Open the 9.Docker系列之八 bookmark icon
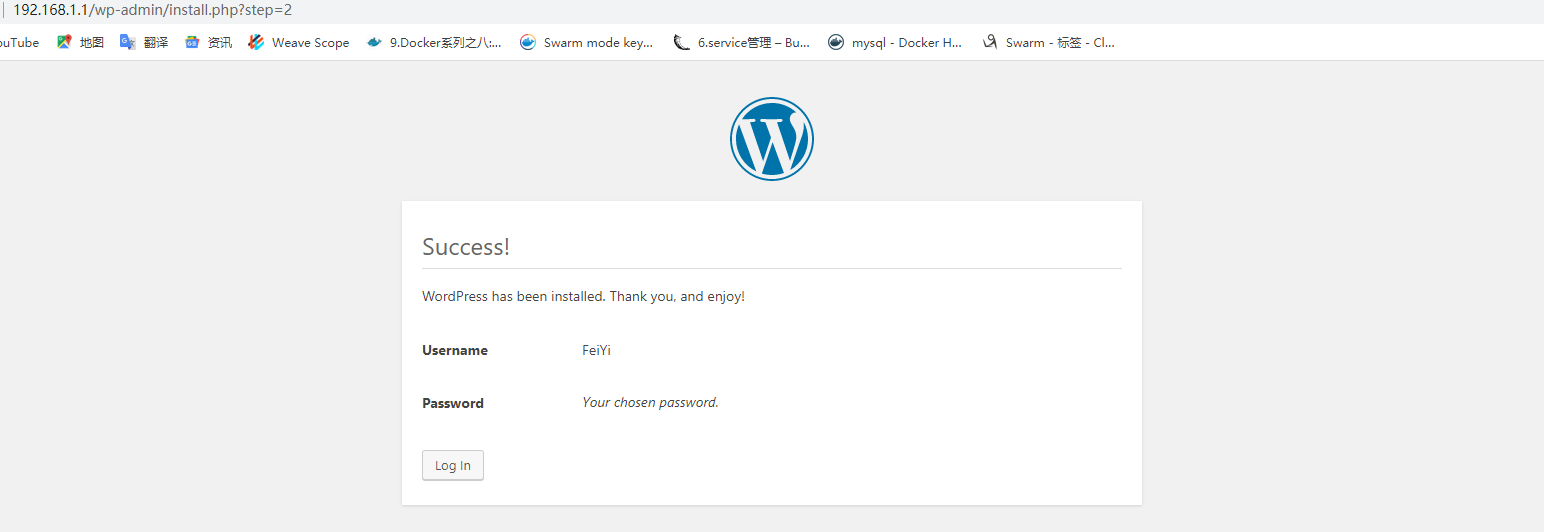 (374, 42)
